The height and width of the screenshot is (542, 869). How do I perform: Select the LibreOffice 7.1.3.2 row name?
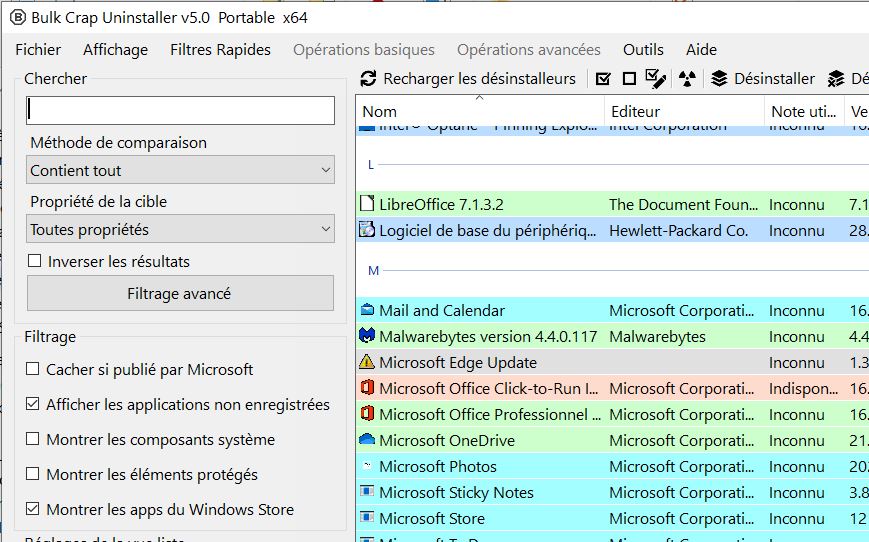click(441, 204)
